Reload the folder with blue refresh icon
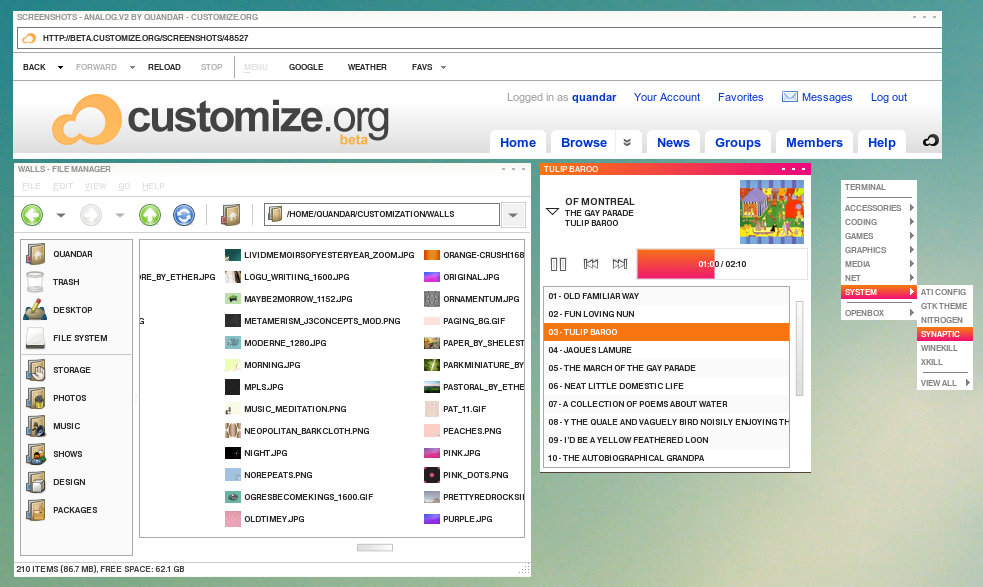Screen dimensions: 983x587 point(184,215)
